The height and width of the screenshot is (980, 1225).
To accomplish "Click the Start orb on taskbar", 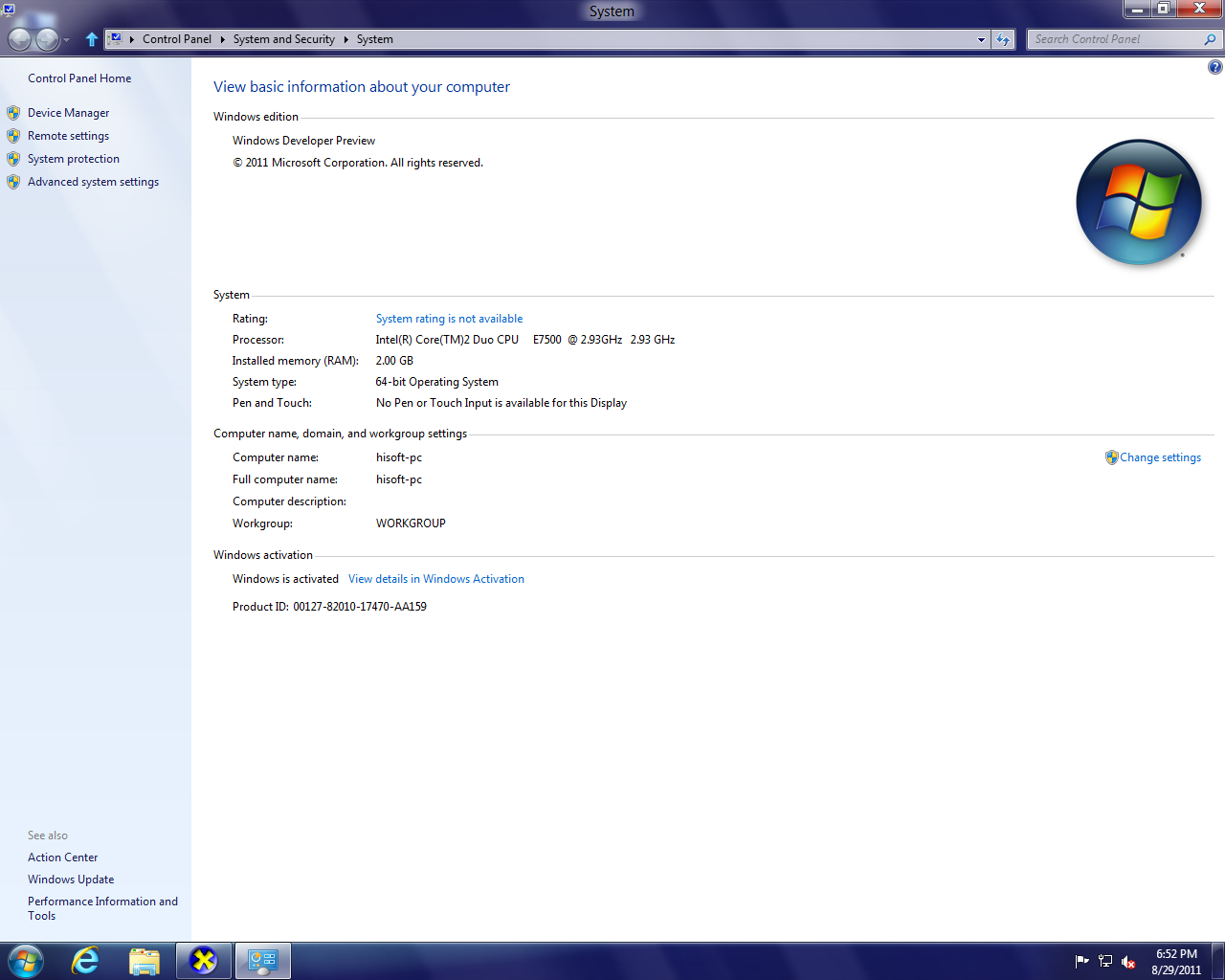I will [x=26, y=961].
